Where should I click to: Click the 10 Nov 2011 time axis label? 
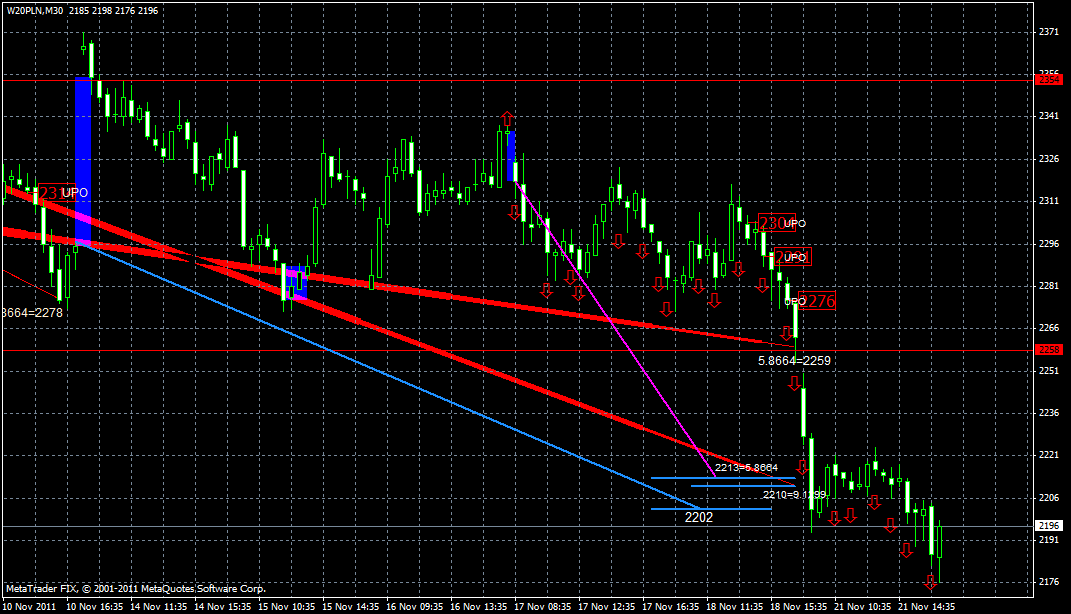[30, 606]
